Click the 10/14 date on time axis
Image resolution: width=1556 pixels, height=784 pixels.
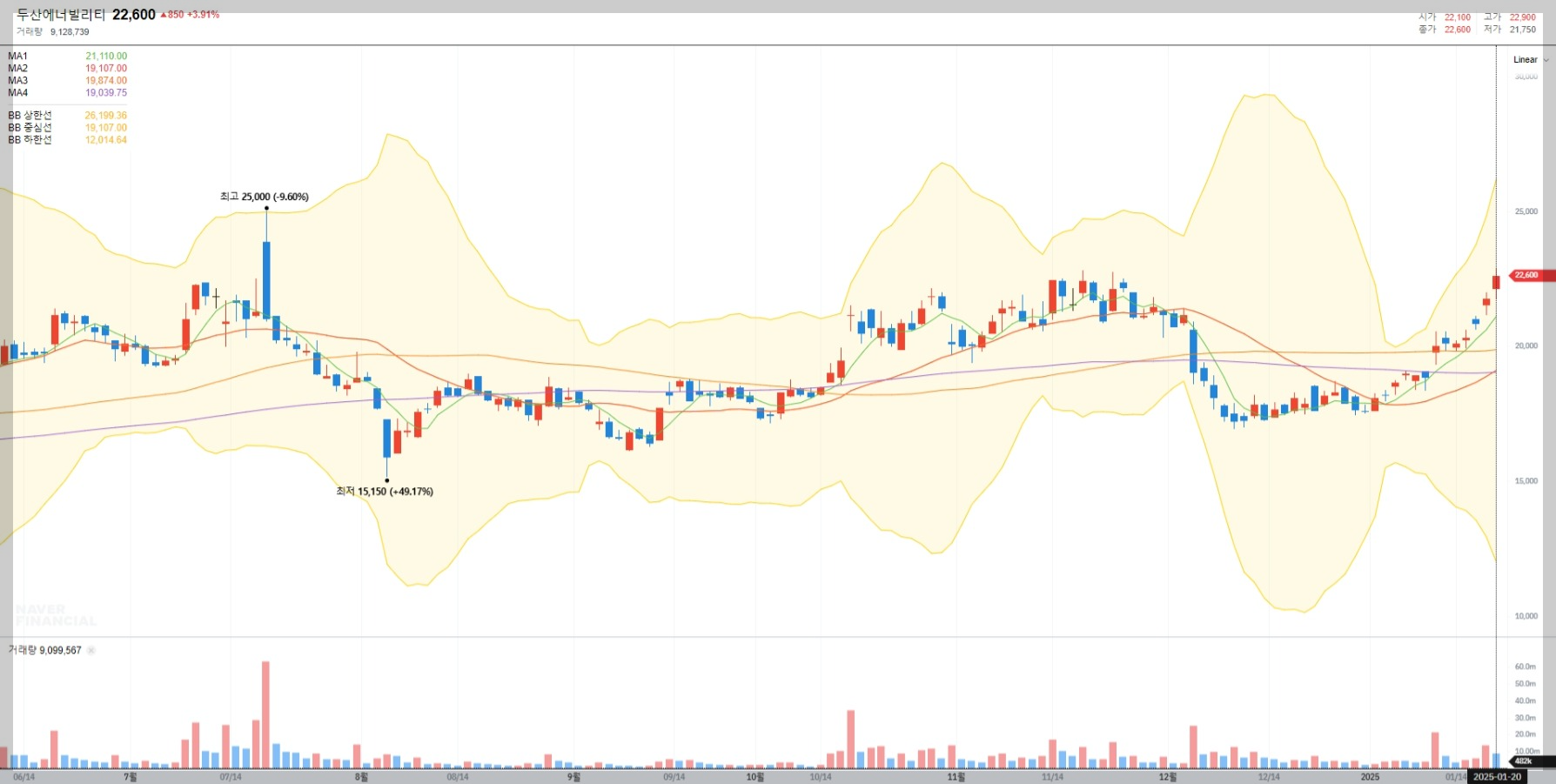point(821,777)
